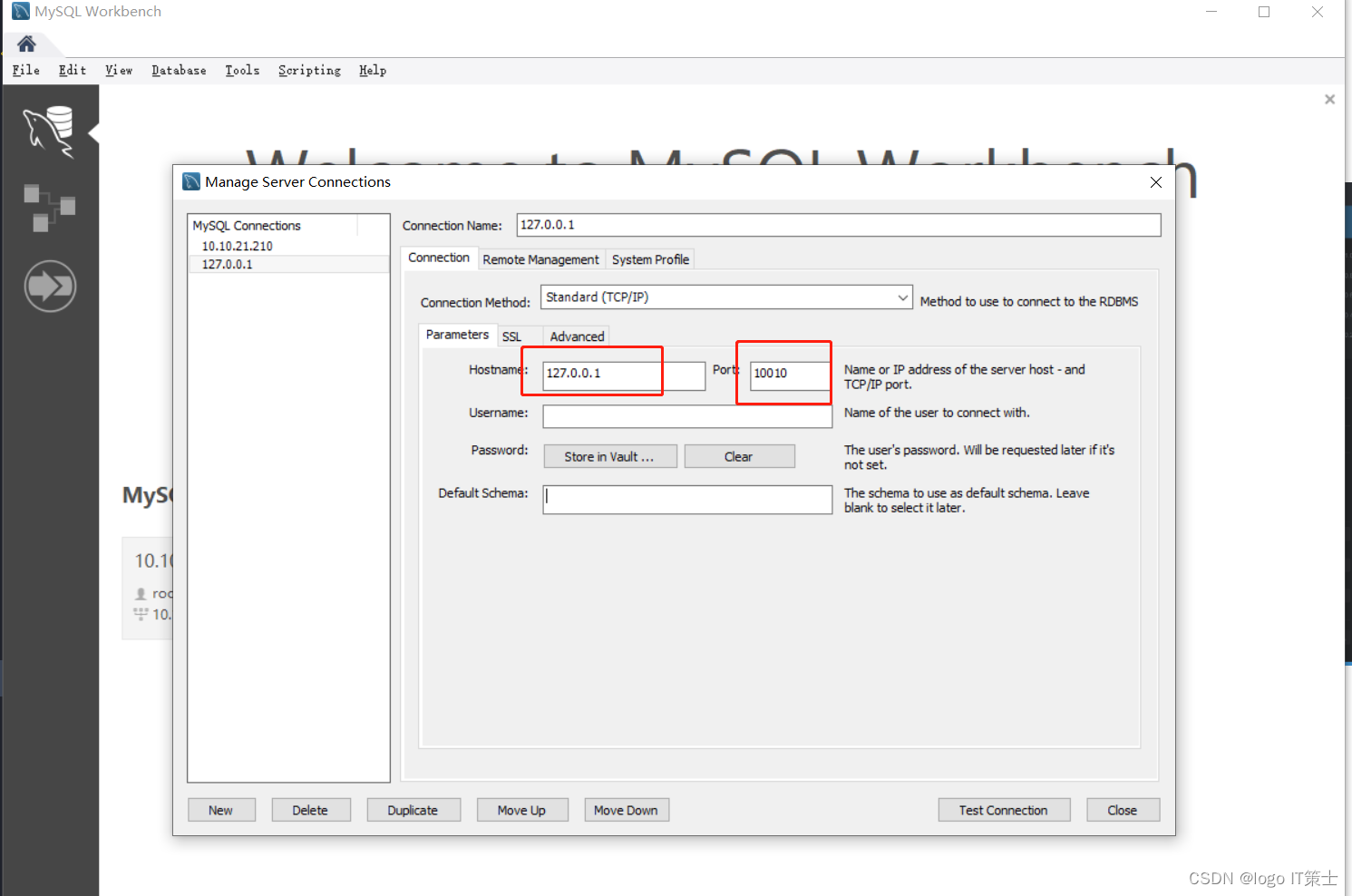Open the Edit menu
This screenshot has height=896, width=1352.
coord(73,70)
